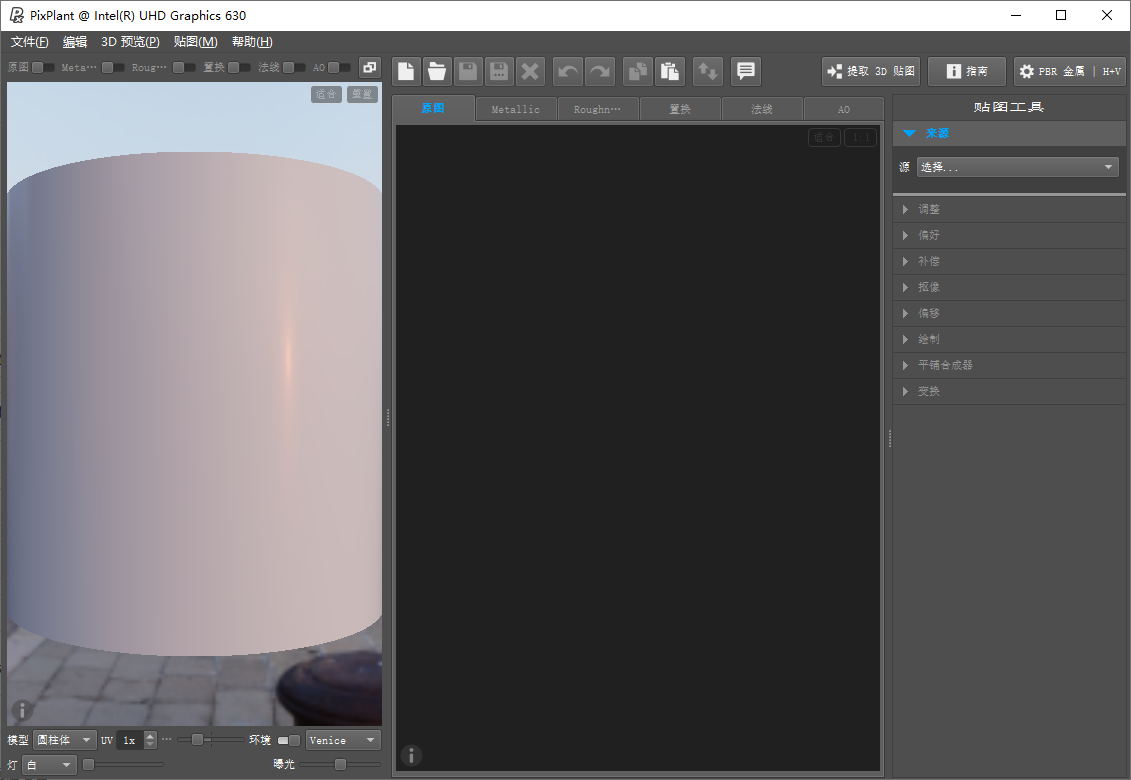Toggle the 环境 environment switch
Viewport: 1131px width, 780px height.
tap(288, 740)
